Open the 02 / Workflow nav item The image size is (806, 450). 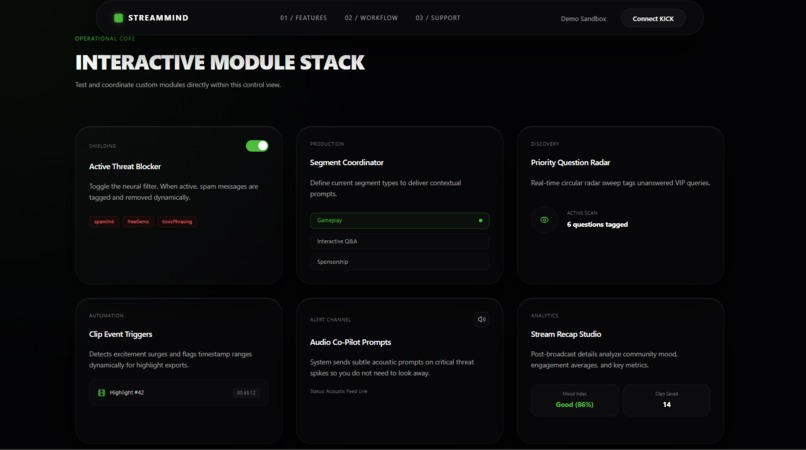click(371, 18)
